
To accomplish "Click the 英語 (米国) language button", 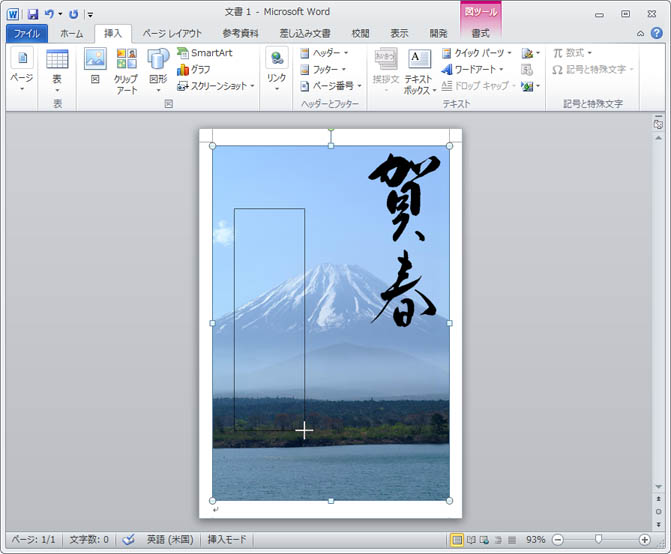I will point(167,539).
